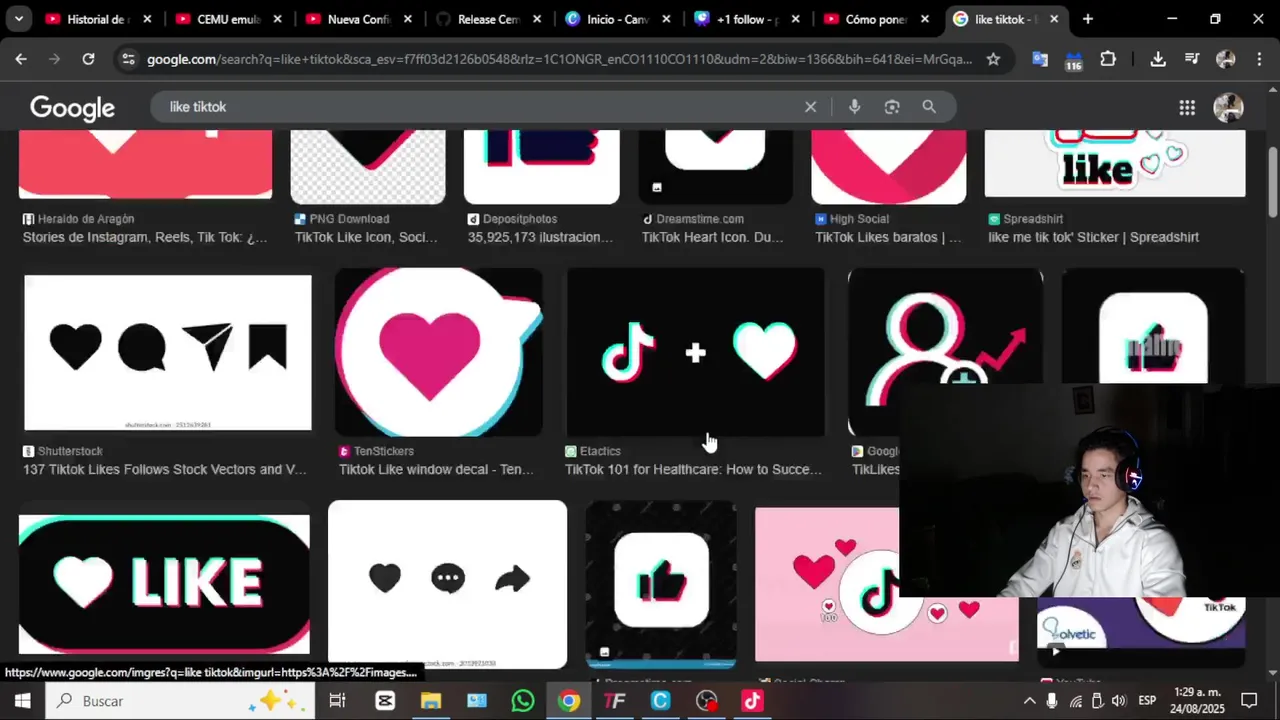This screenshot has width=1280, height=720.
Task: Open the link 'TikTok Heart Icon' from Dreamstime
Action: 712,237
